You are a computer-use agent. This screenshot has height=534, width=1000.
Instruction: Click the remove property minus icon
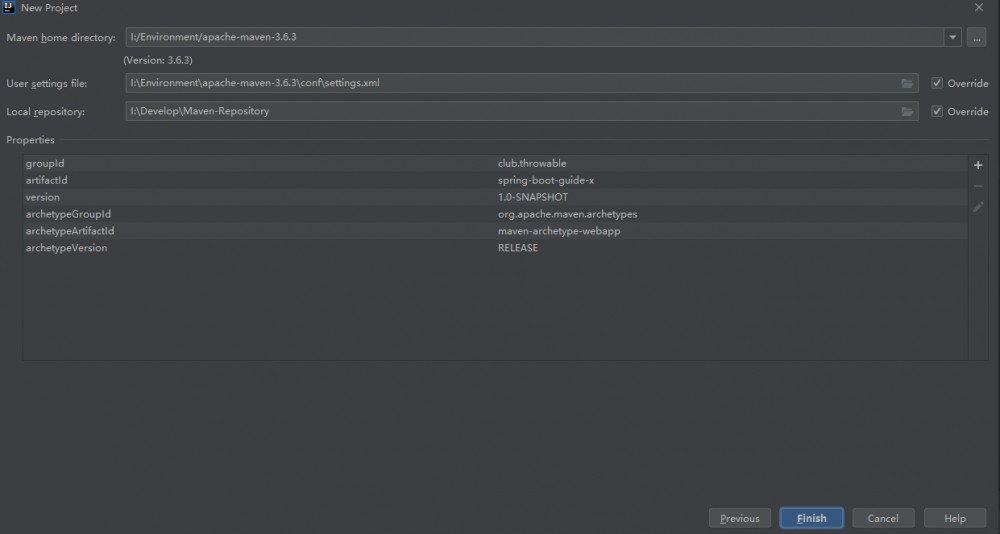click(978, 186)
